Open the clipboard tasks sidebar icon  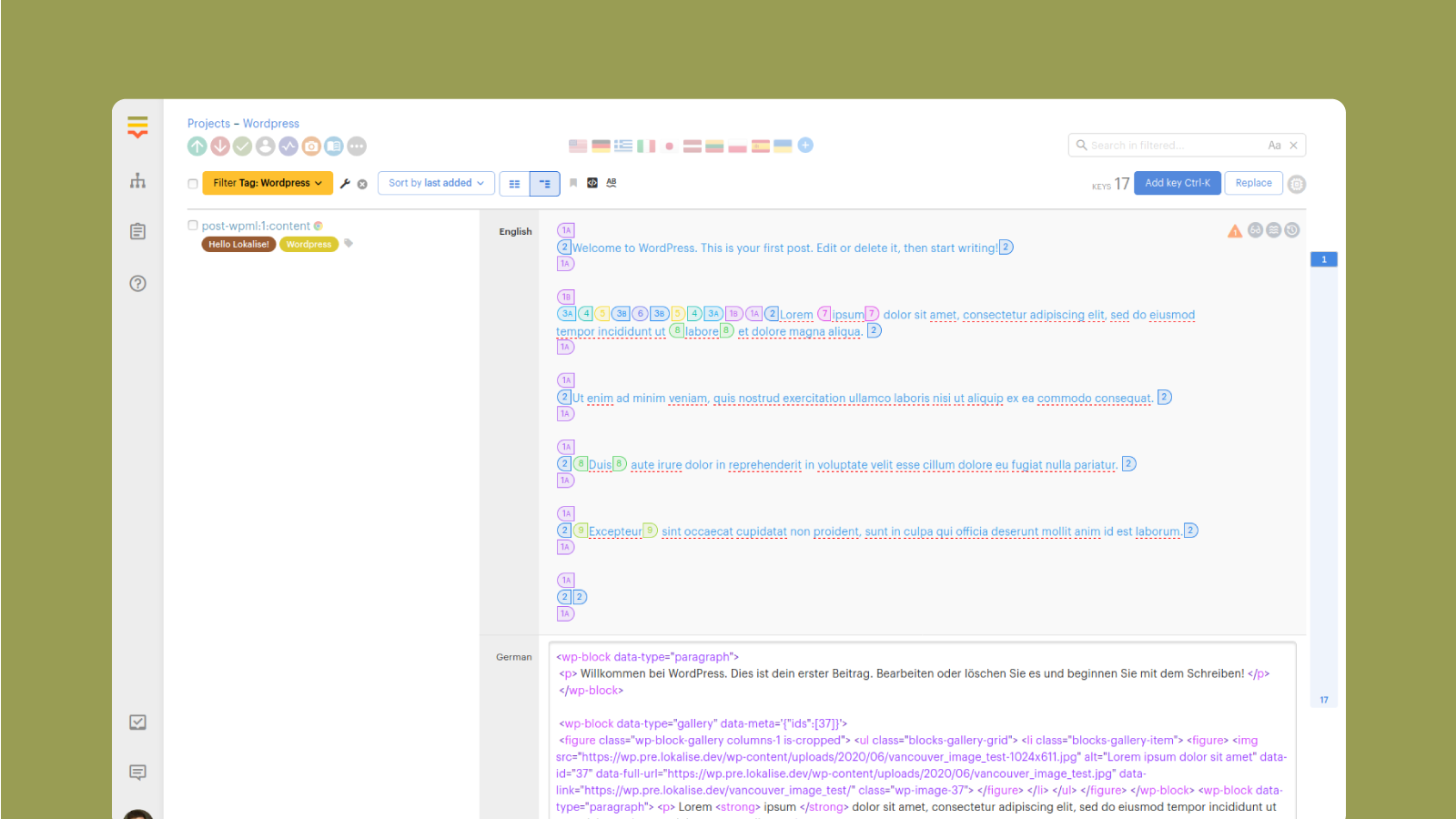coord(137,231)
